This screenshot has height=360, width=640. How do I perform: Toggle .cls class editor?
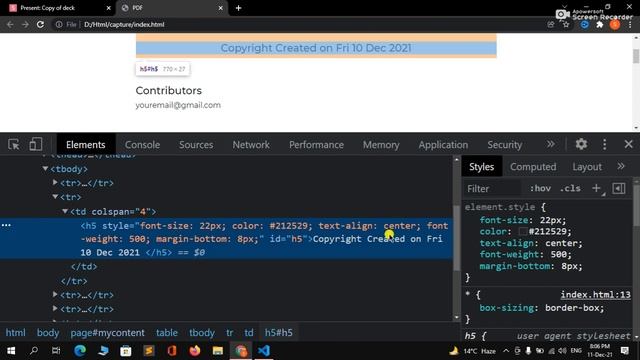pyautogui.click(x=570, y=188)
